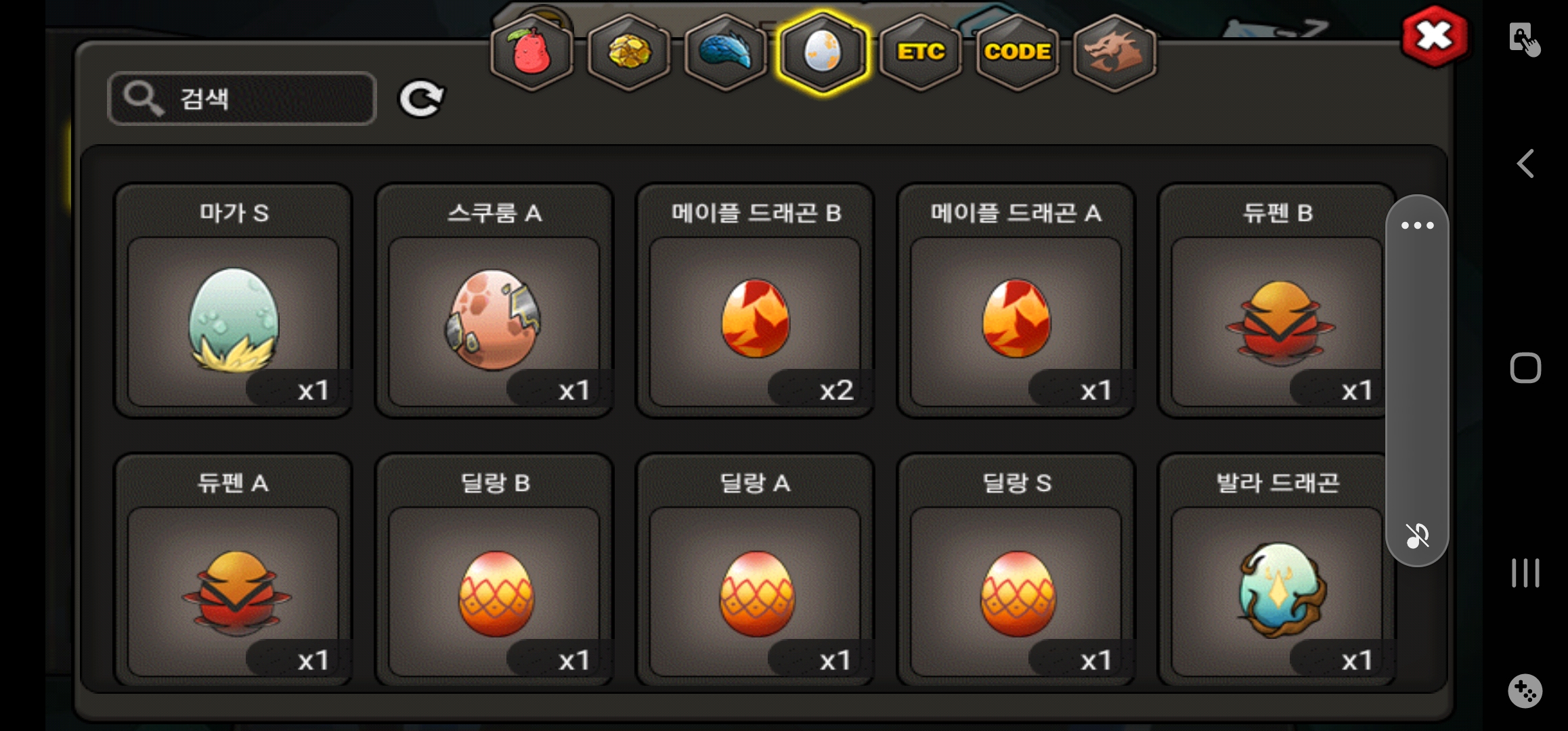This screenshot has width=1568, height=731.
Task: Choose the 발라 드래곤 egg
Action: coord(1277,570)
